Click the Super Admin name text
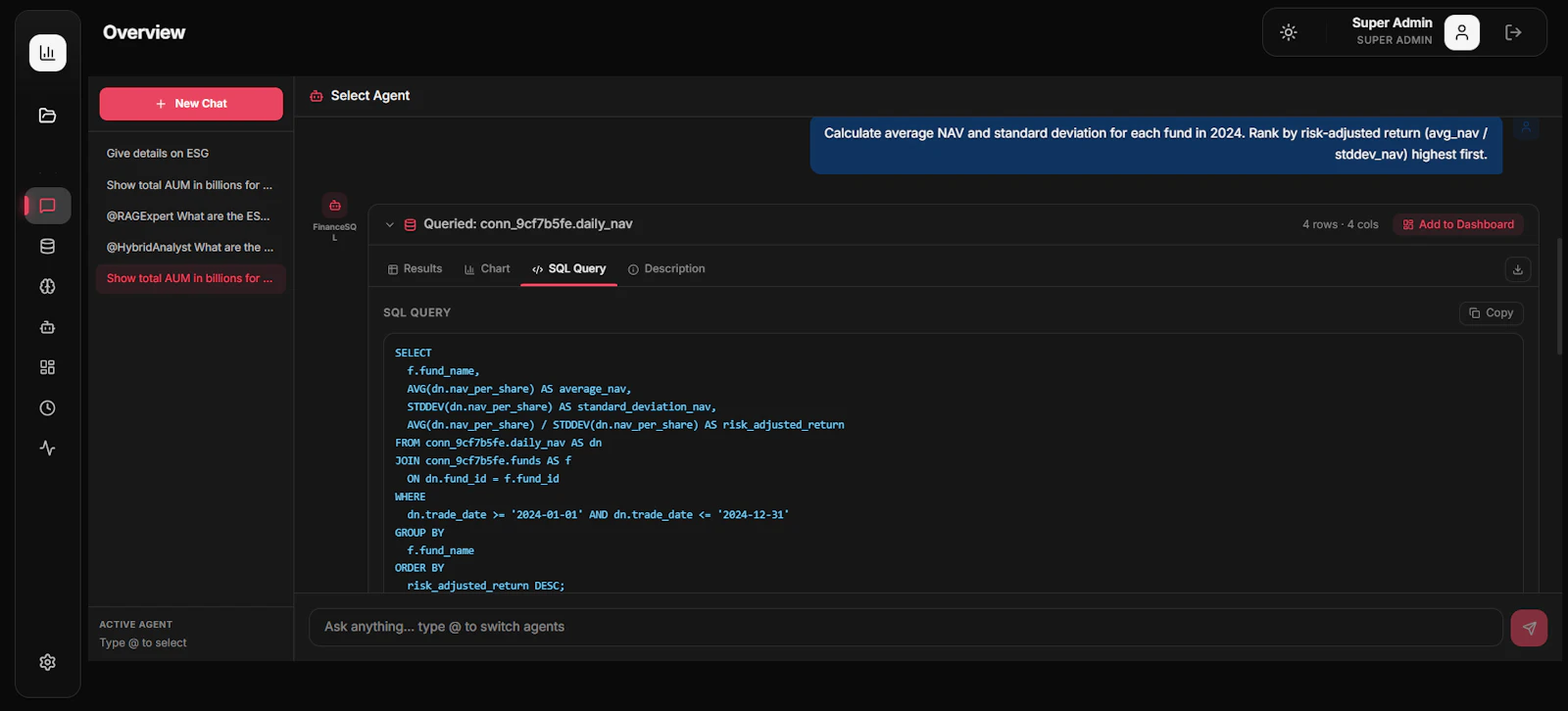The image size is (1568, 711). pyautogui.click(x=1392, y=23)
